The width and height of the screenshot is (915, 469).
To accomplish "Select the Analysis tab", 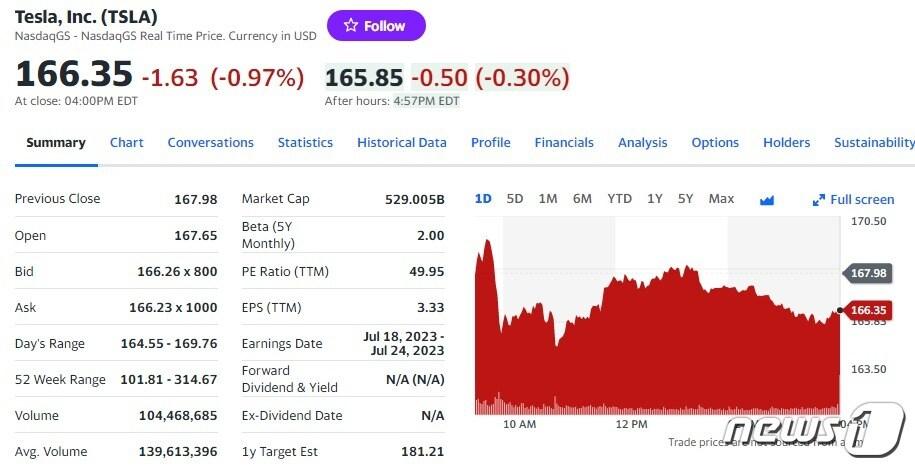I will pyautogui.click(x=642, y=143).
